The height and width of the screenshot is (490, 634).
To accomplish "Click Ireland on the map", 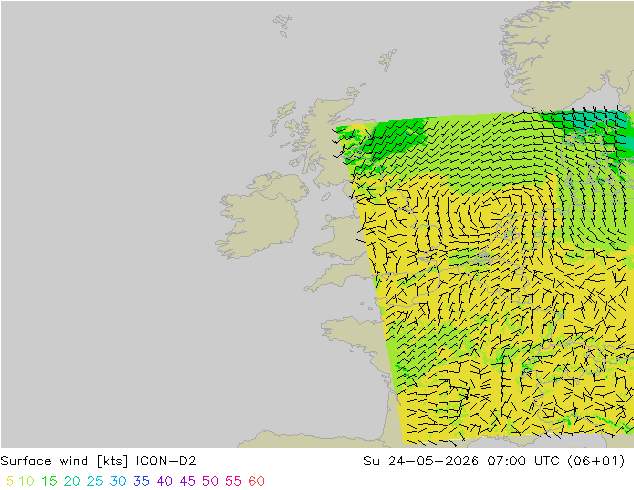I will coord(261,216).
